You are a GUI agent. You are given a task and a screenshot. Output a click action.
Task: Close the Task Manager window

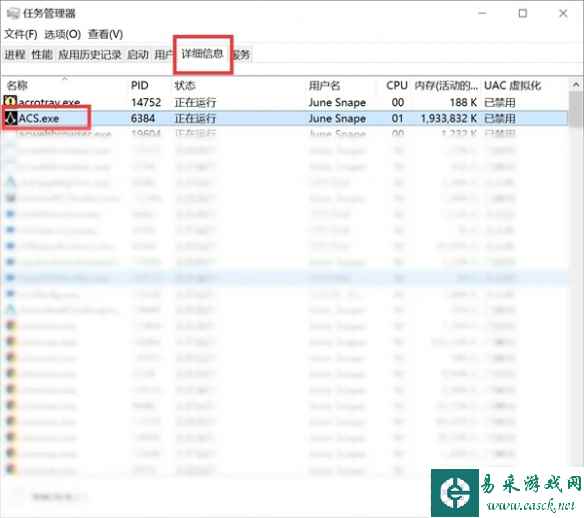coord(563,13)
